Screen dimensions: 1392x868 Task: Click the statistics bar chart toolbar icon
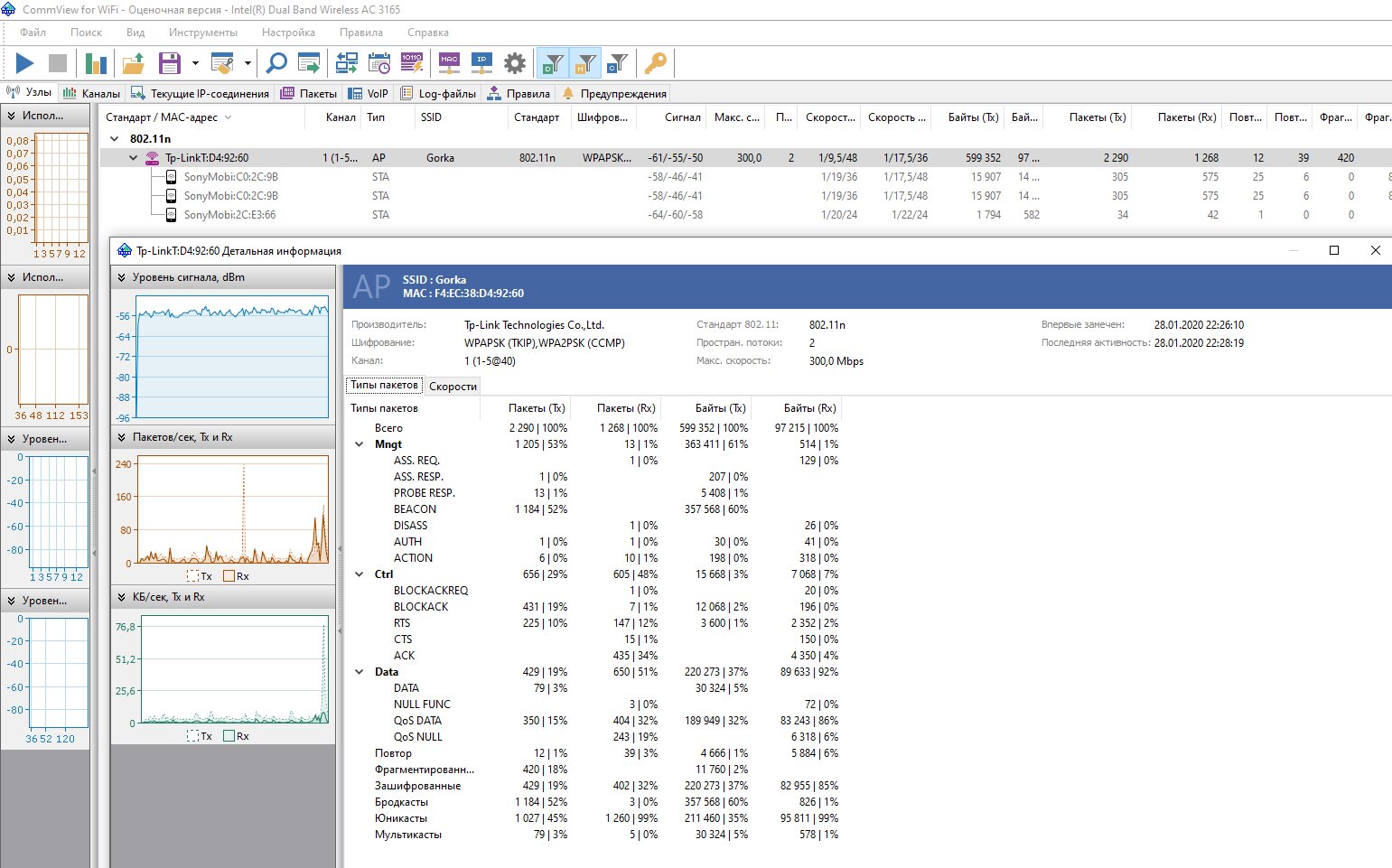96,63
